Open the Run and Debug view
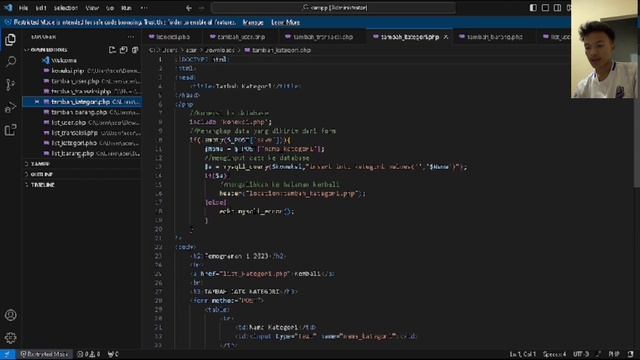Viewport: 640px width, 360px height. pyautogui.click(x=10, y=107)
